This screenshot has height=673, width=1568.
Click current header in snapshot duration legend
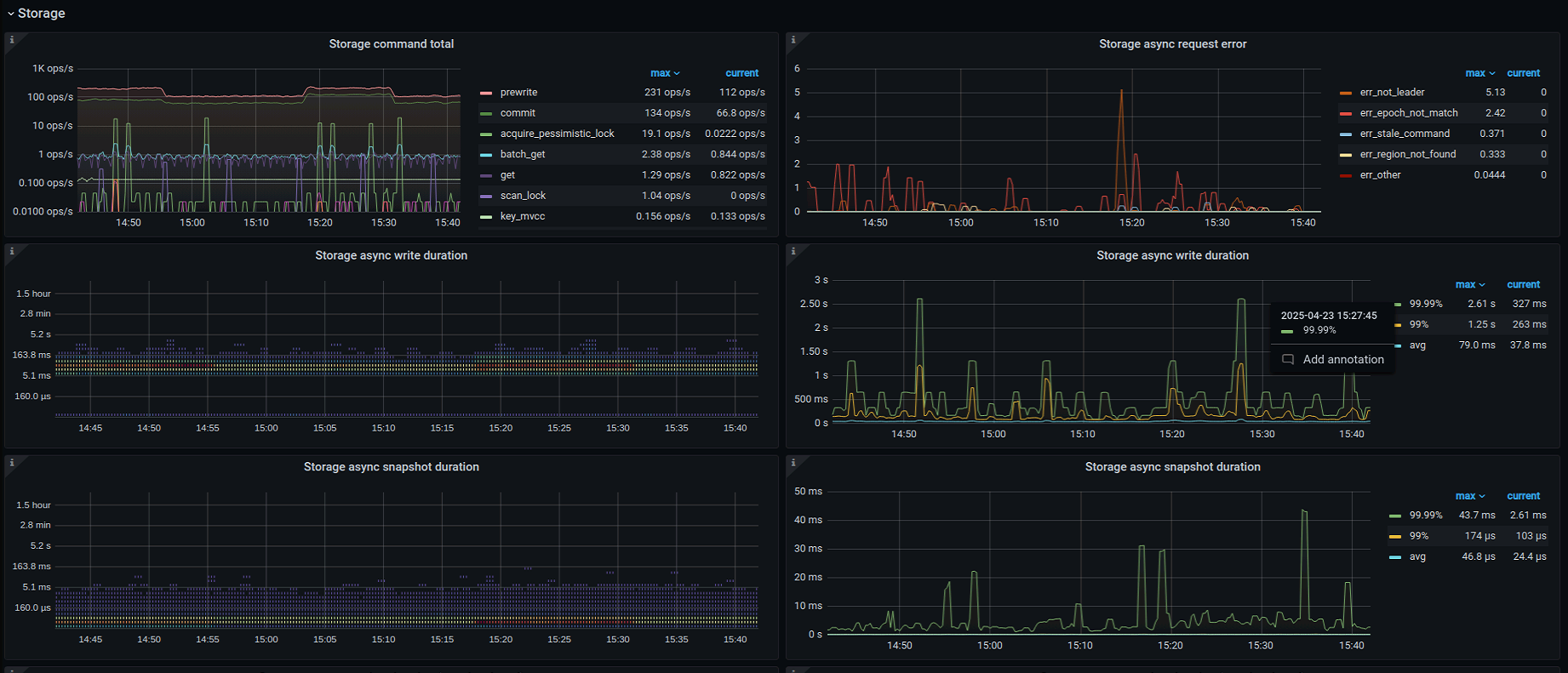(x=1523, y=496)
